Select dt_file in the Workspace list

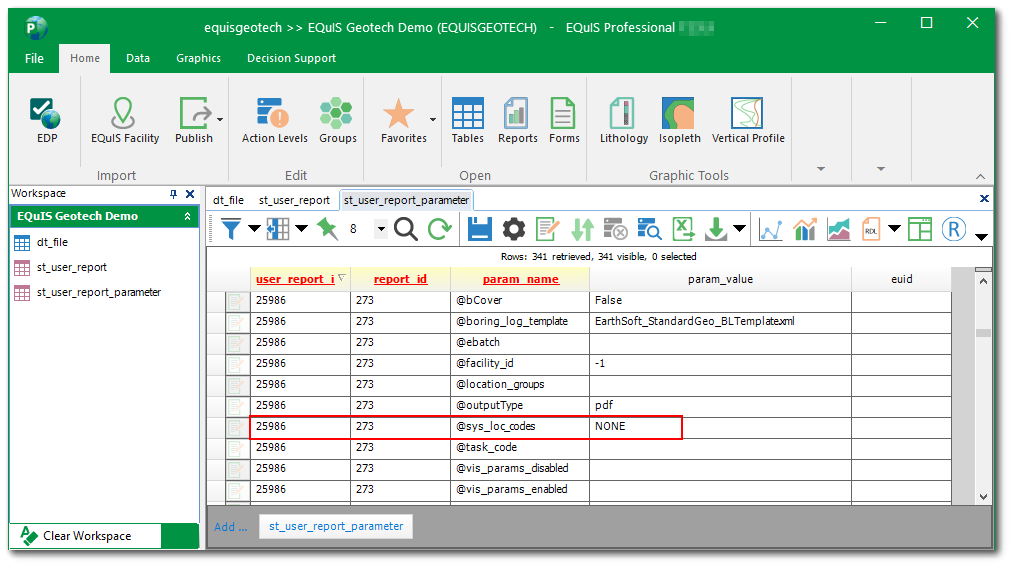coord(52,242)
